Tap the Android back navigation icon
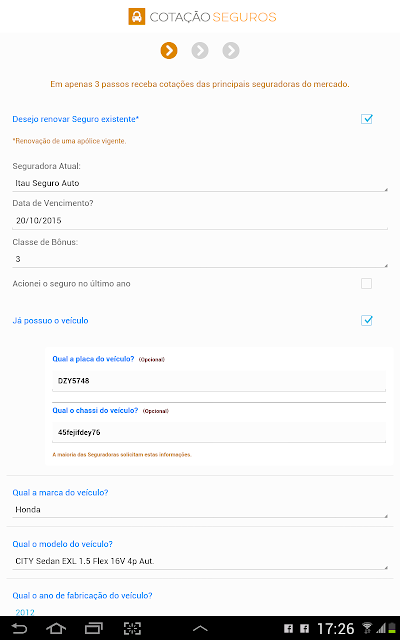This screenshot has height=640, width=400. (x=19, y=628)
